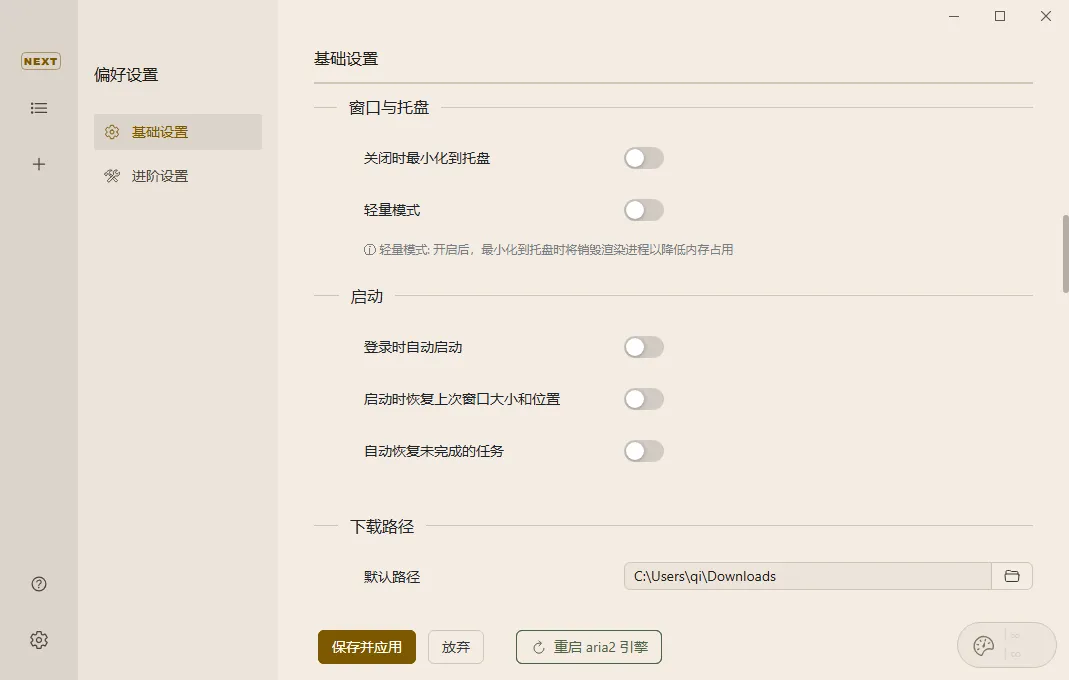Toggle 登录时自动启动 switch
1069x680 pixels.
tap(643, 347)
